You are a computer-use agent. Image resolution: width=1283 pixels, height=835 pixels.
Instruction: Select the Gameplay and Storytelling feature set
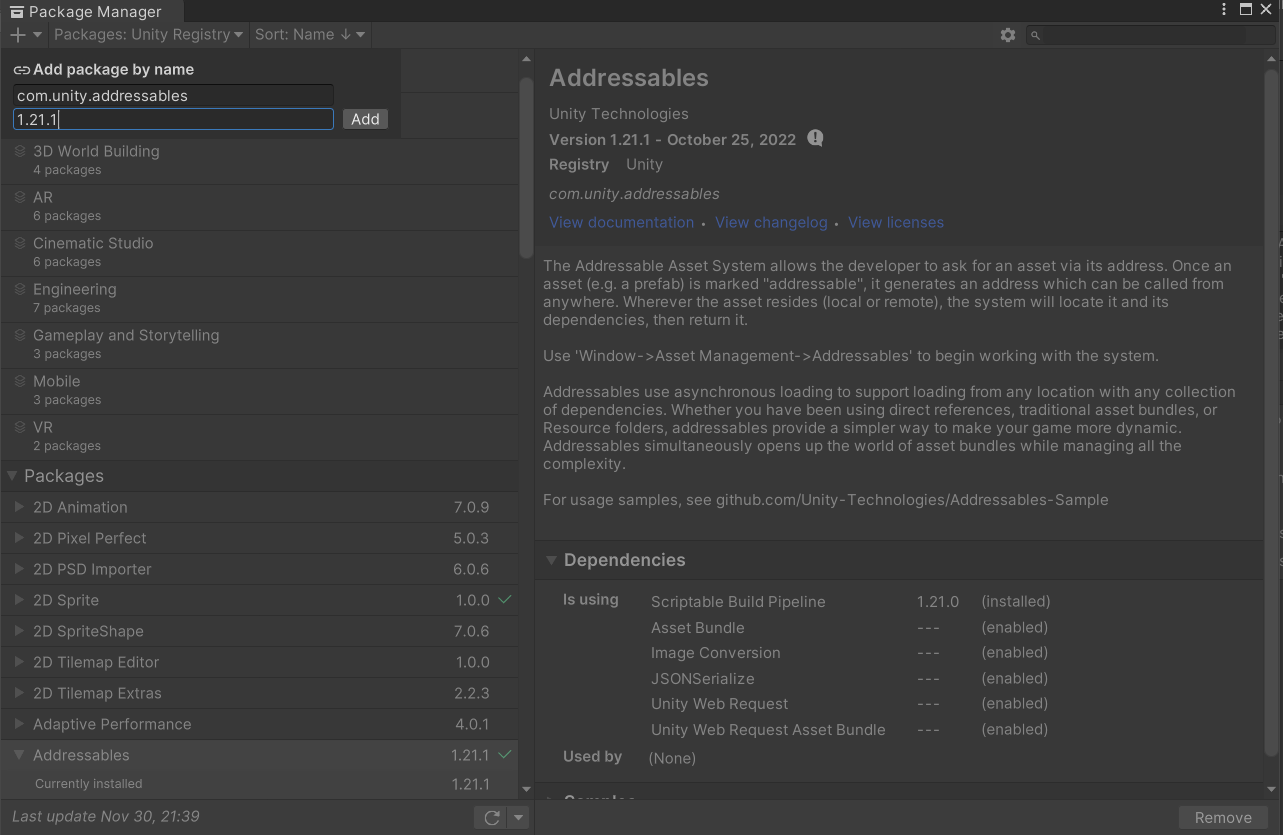[260, 344]
